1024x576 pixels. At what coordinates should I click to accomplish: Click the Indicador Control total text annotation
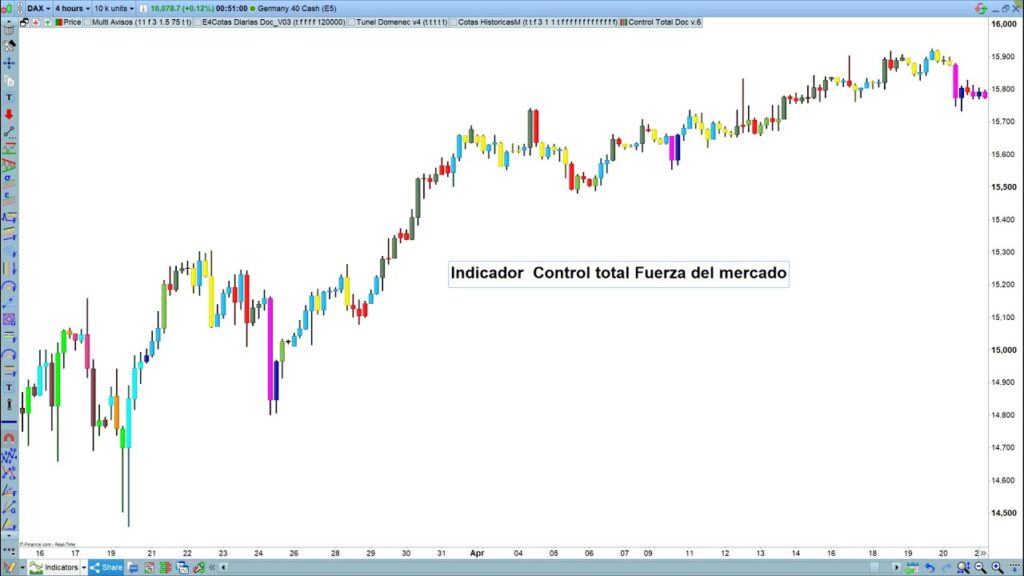pos(618,273)
